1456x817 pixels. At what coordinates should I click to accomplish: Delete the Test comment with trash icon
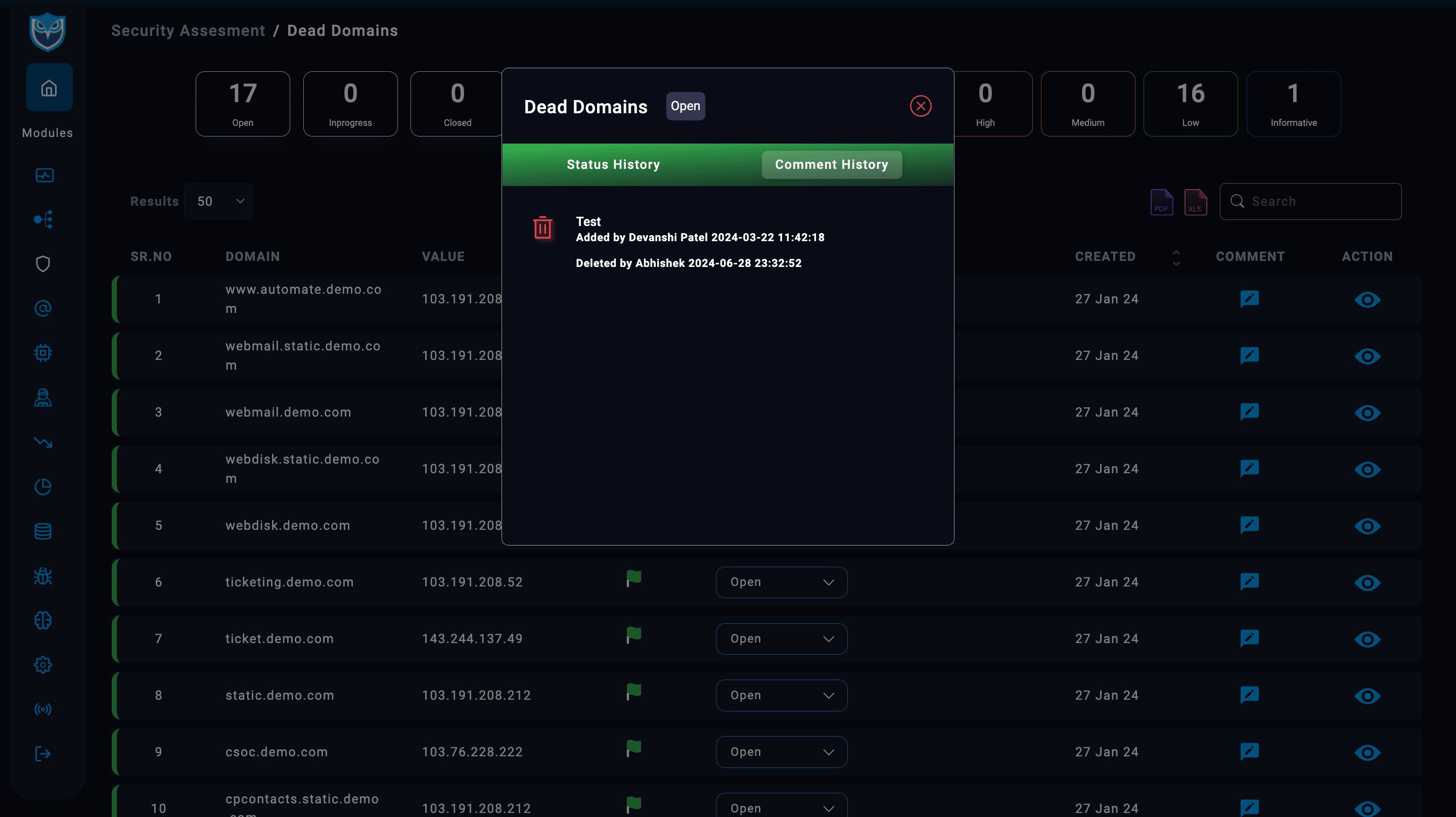542,228
